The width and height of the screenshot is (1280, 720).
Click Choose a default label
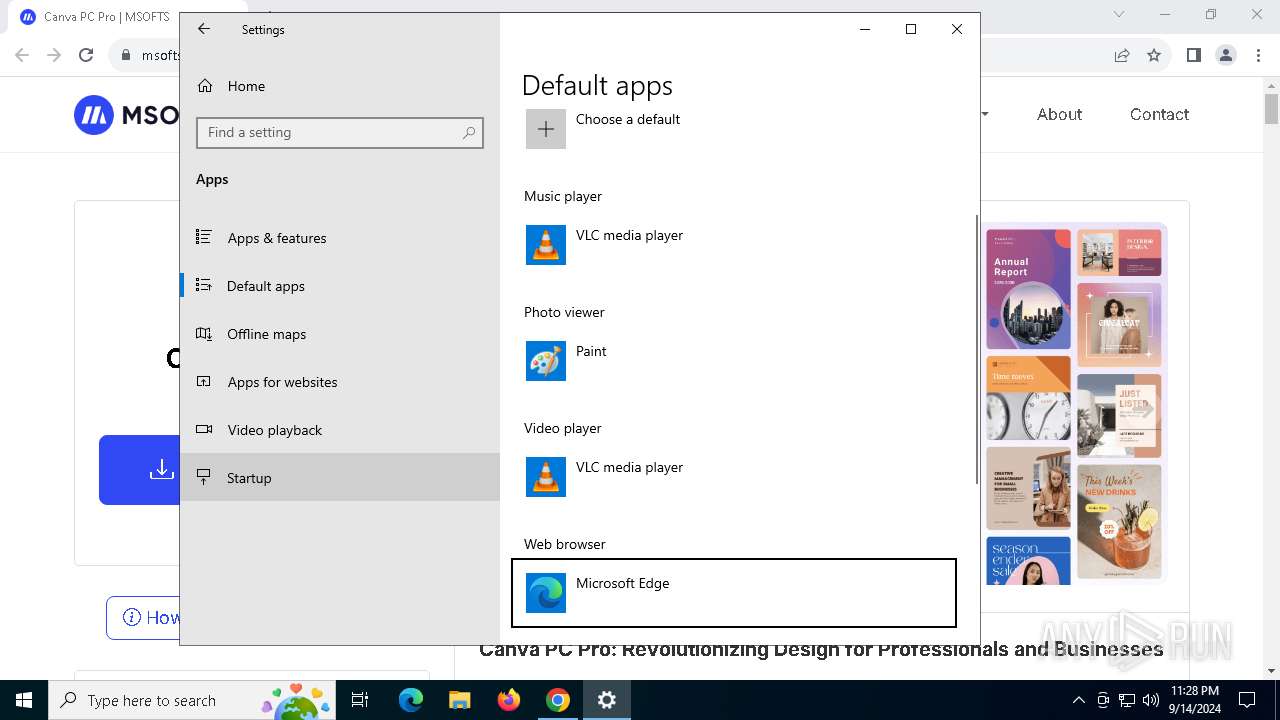point(628,119)
